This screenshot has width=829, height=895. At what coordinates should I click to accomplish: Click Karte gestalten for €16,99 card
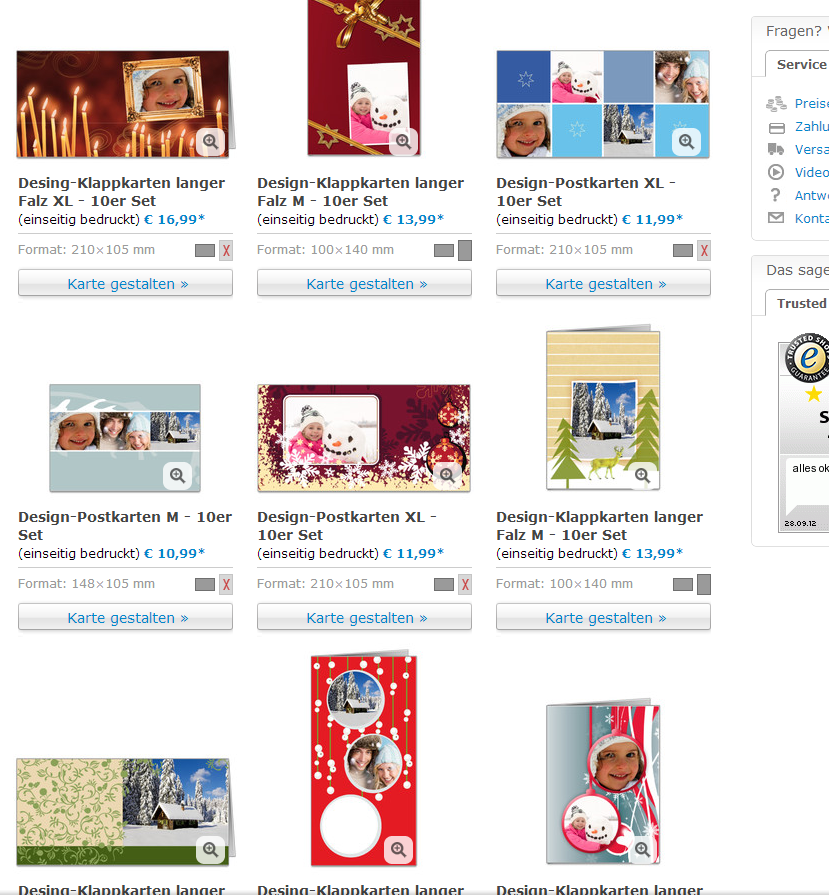(x=126, y=283)
